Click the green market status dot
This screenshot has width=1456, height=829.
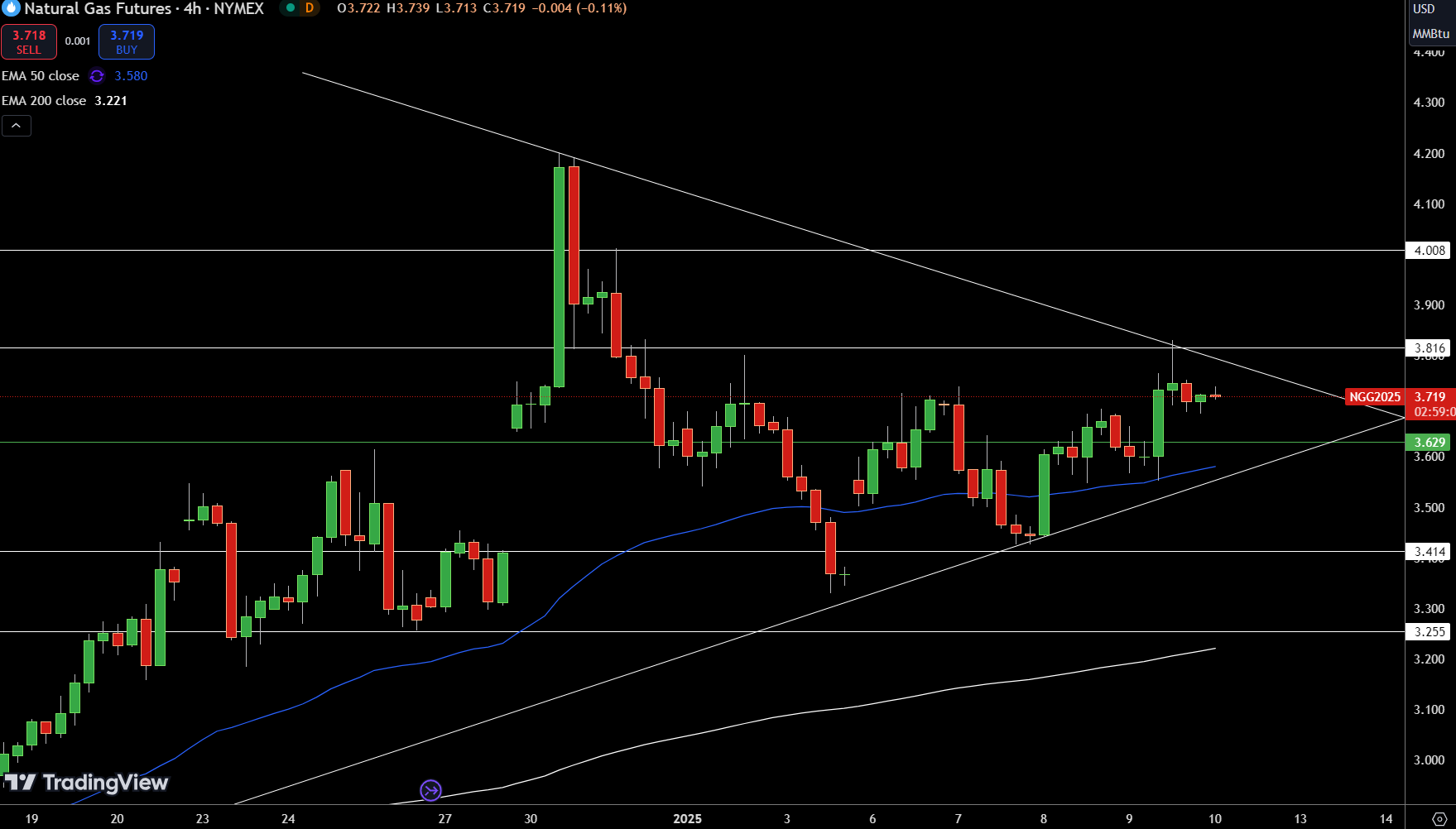pyautogui.click(x=290, y=8)
